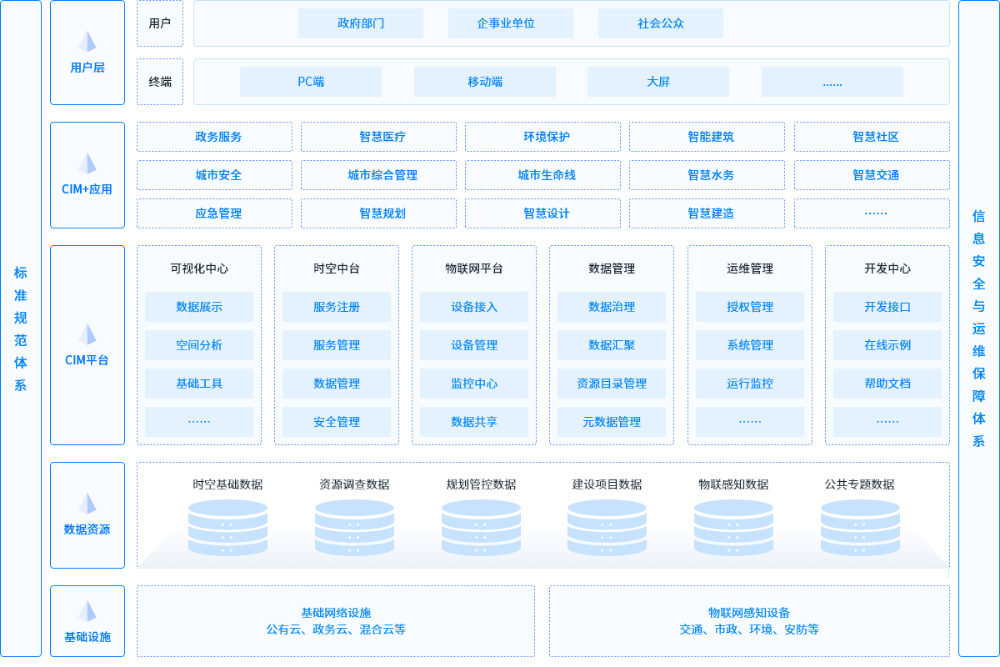Open the 规划管控数据 database icon
The image size is (1000, 667).
click(x=481, y=527)
